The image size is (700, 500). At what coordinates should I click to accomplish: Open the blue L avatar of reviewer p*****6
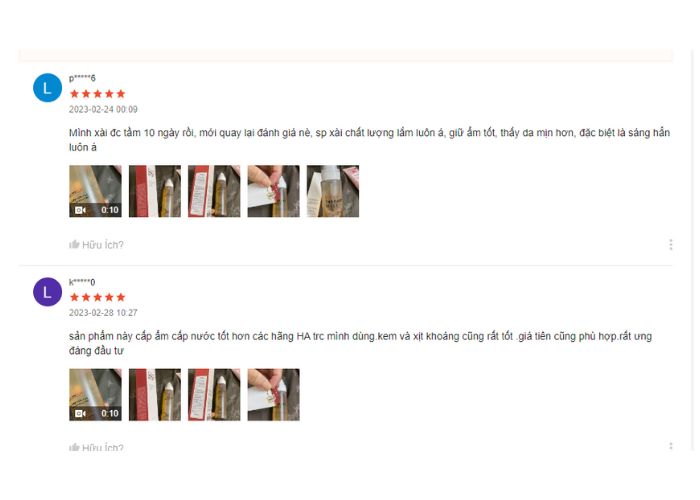pyautogui.click(x=47, y=88)
